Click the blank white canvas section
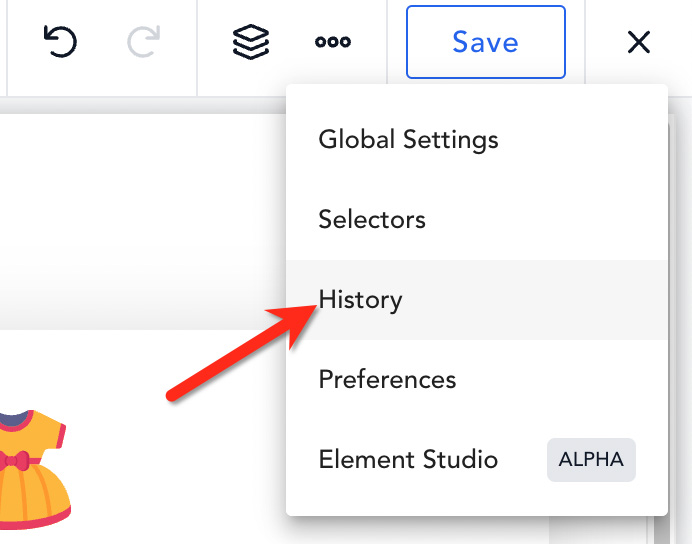The image size is (692, 544). (x=141, y=221)
